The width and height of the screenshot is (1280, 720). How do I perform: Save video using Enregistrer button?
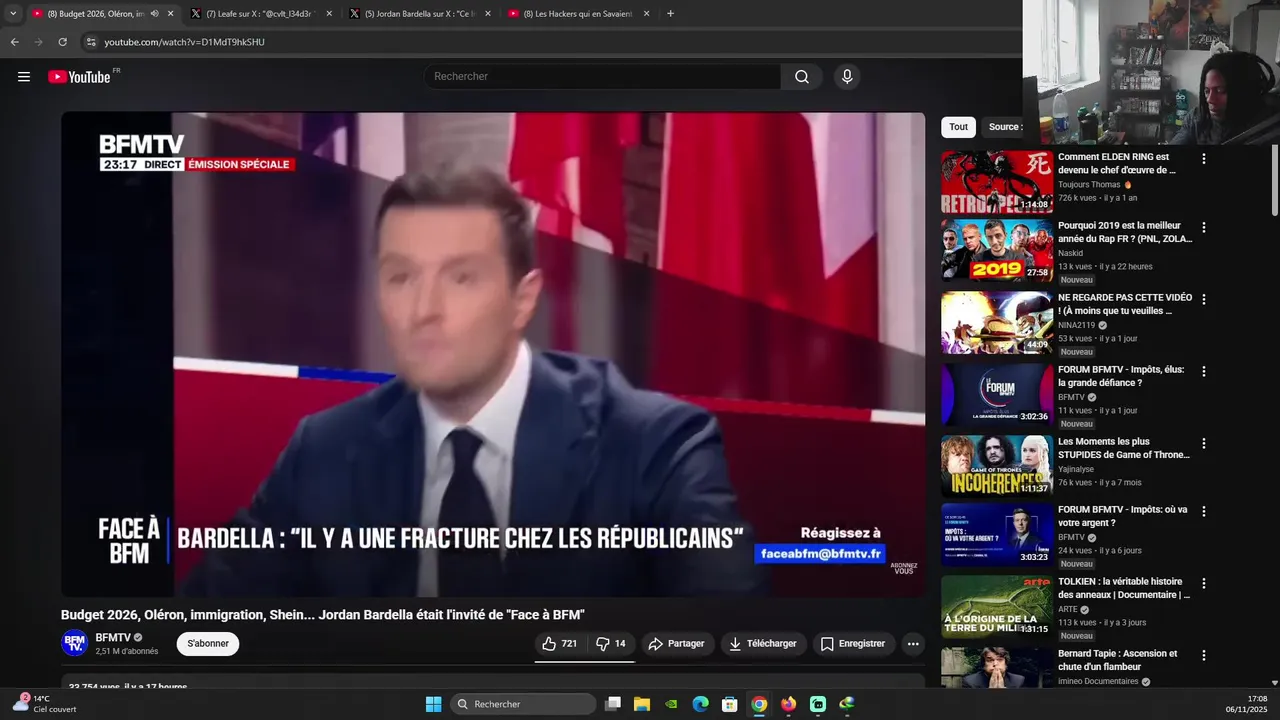853,644
